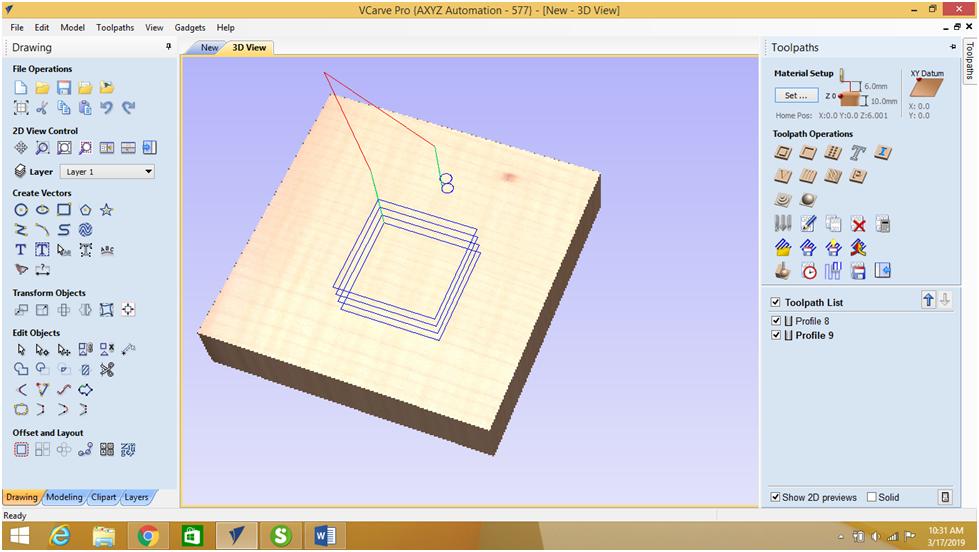Click the XY Datum thumbnail
The image size is (979, 552).
[x=927, y=86]
